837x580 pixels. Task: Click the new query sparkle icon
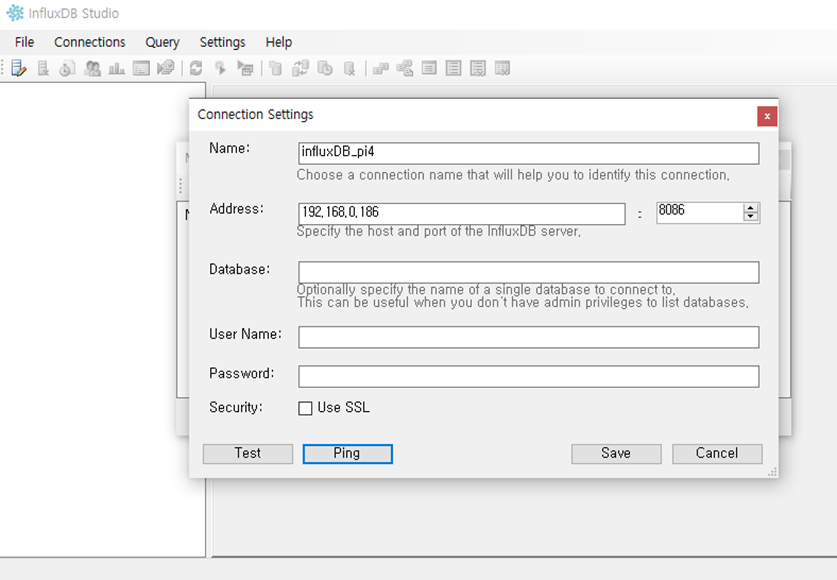[x=220, y=68]
